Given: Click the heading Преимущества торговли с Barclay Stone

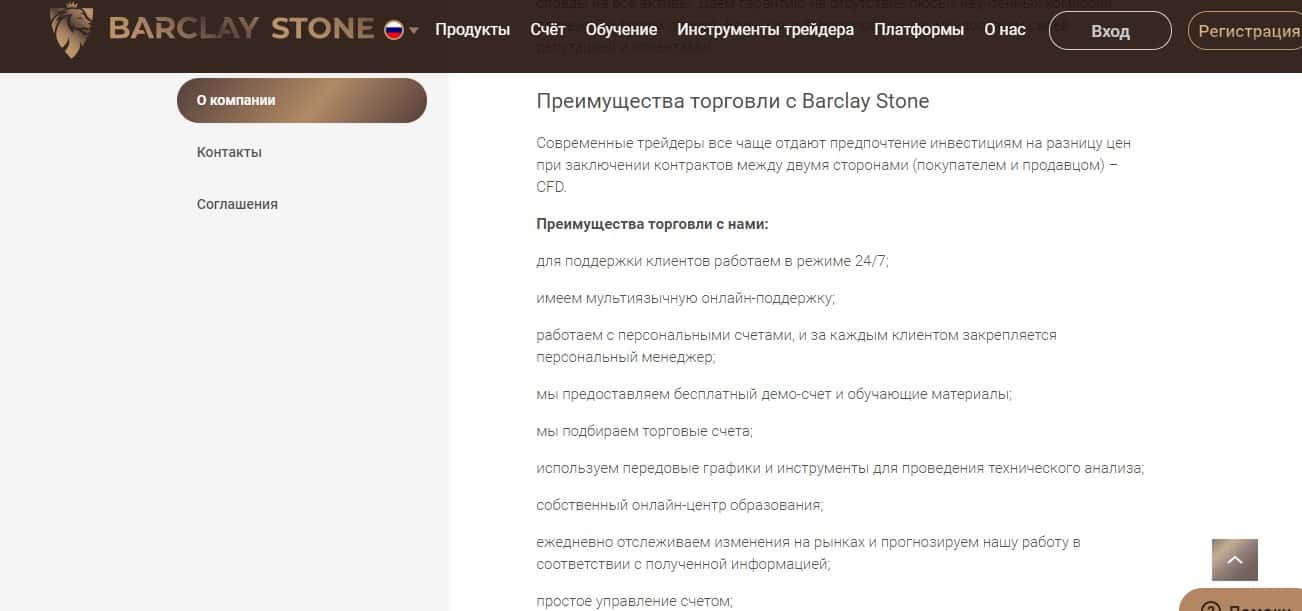Looking at the screenshot, I should (x=733, y=101).
